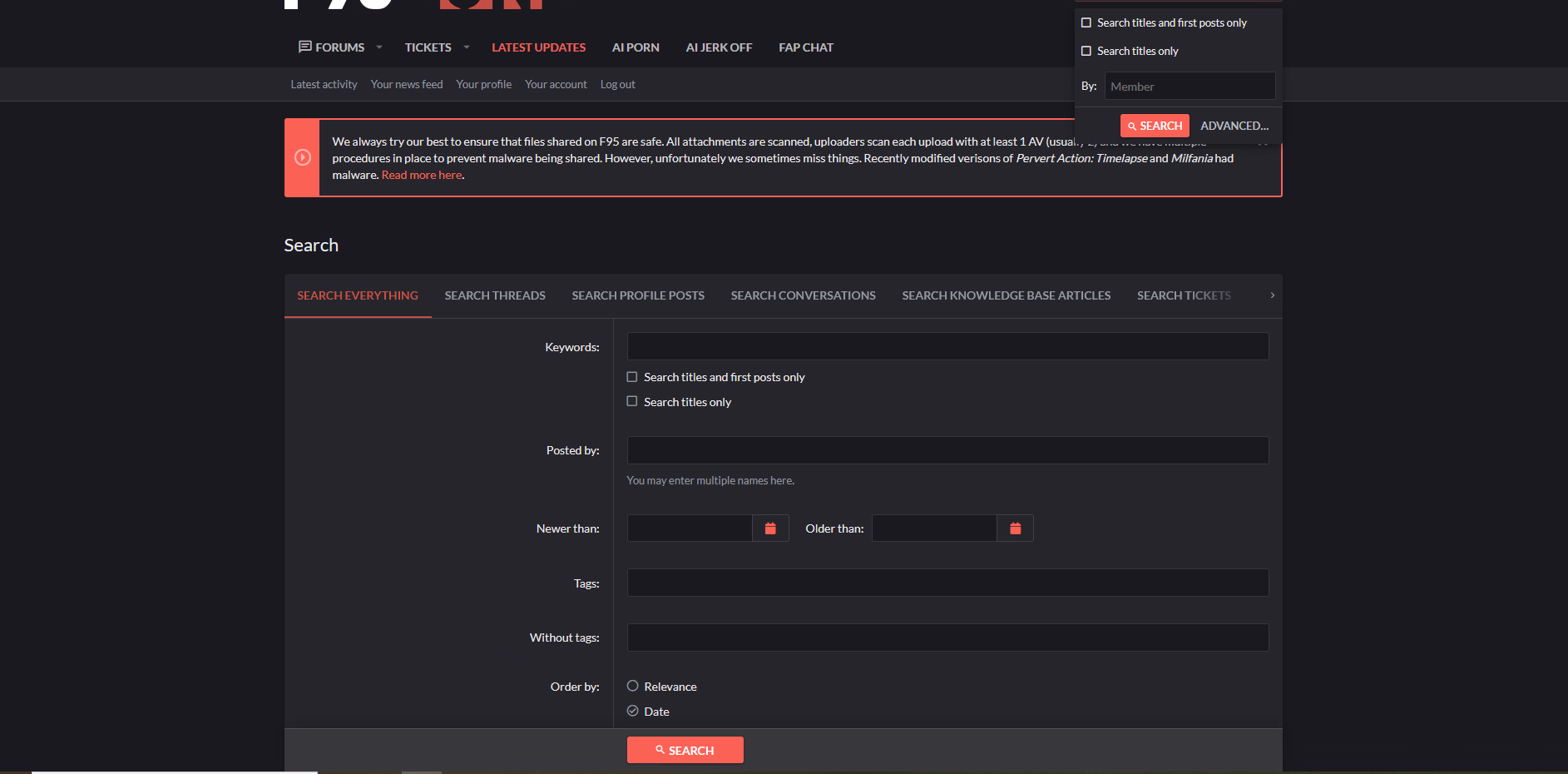Viewport: 1568px width, 774px height.
Task: Open the Older than calendar picker
Action: (x=1015, y=528)
